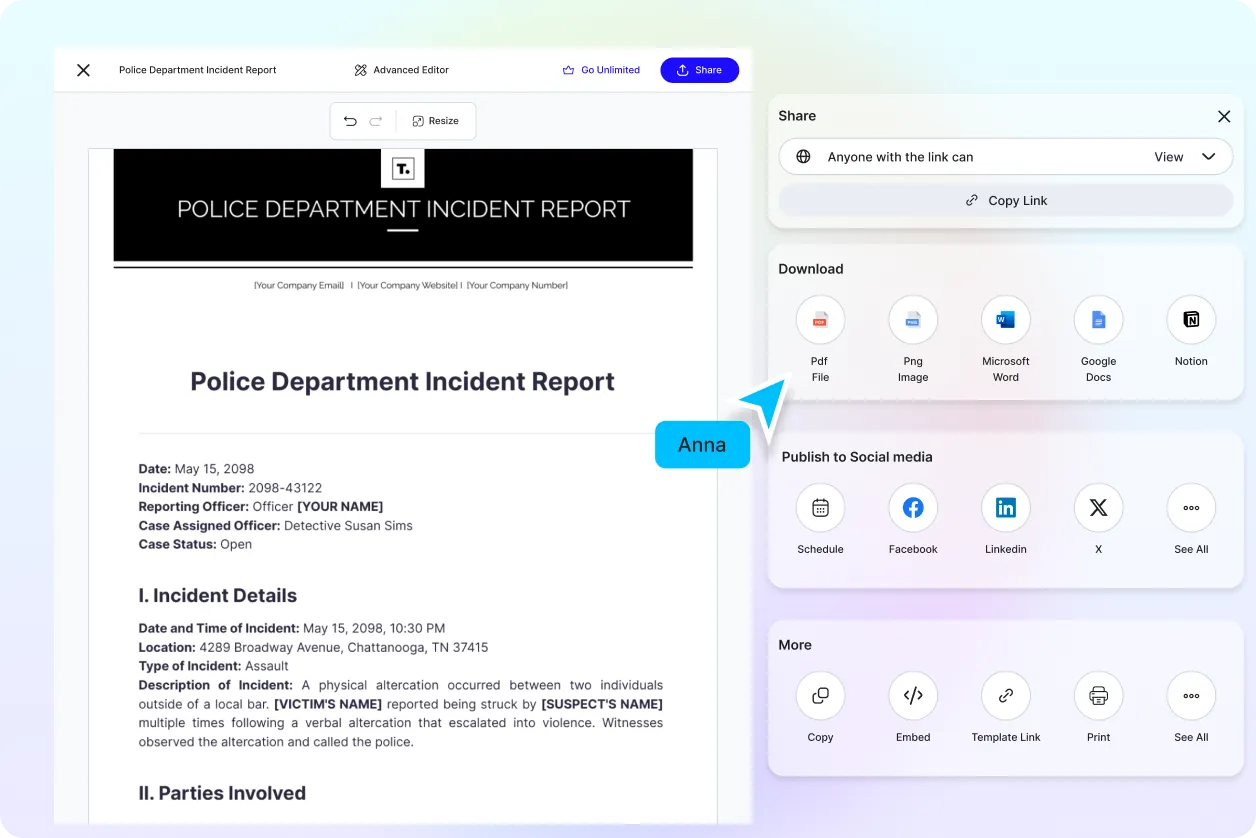Open the Embed option

pos(913,696)
